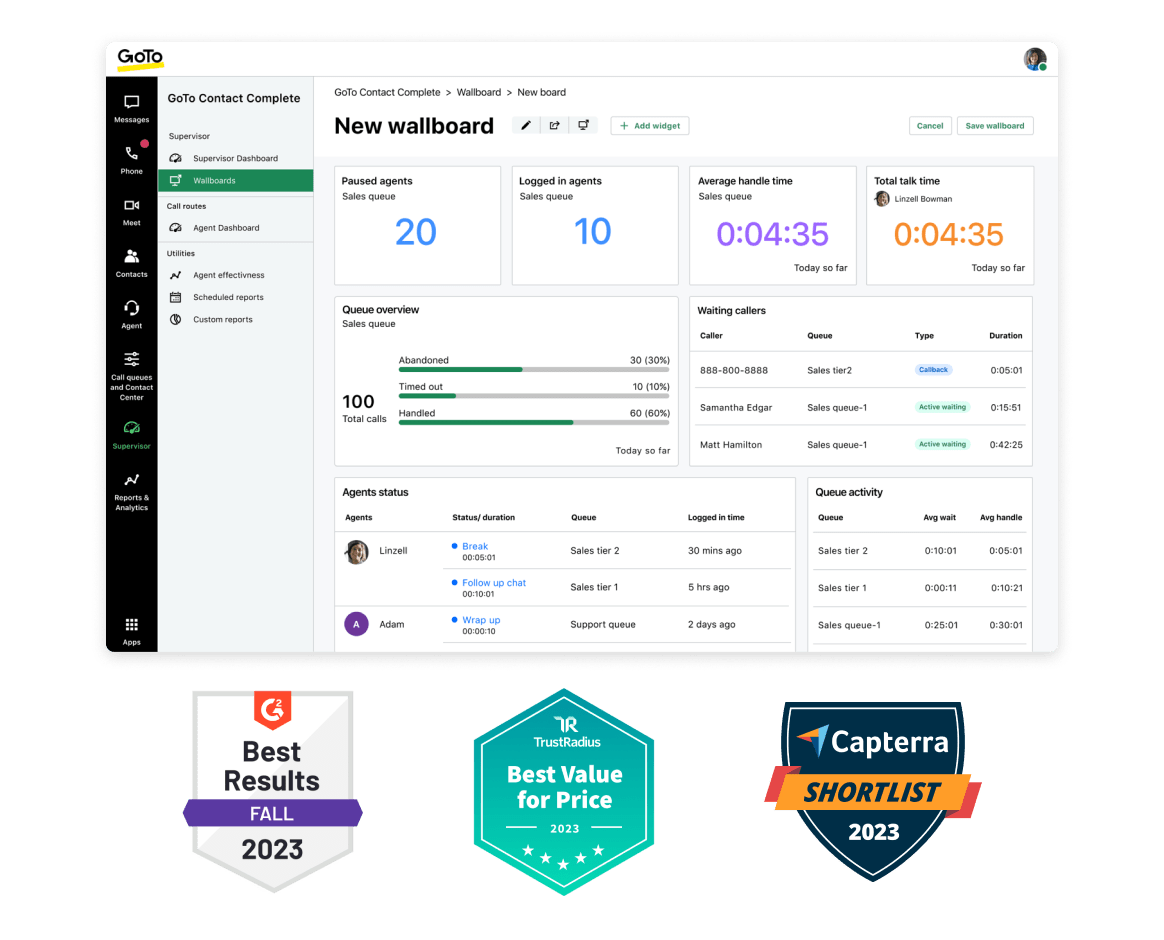The width and height of the screenshot is (1164, 940).
Task: Open the Apps grid at sidebar bottom
Action: [131, 627]
